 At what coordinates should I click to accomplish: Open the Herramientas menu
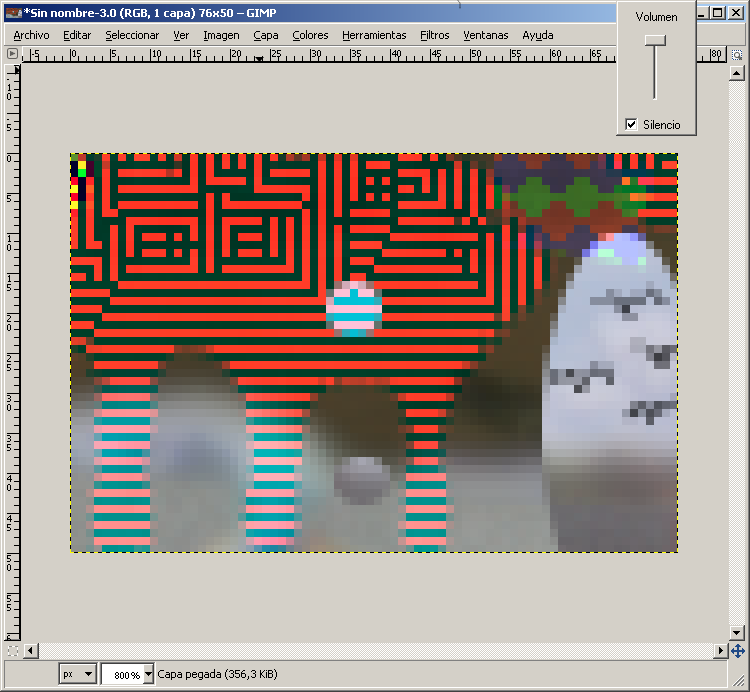(x=374, y=35)
